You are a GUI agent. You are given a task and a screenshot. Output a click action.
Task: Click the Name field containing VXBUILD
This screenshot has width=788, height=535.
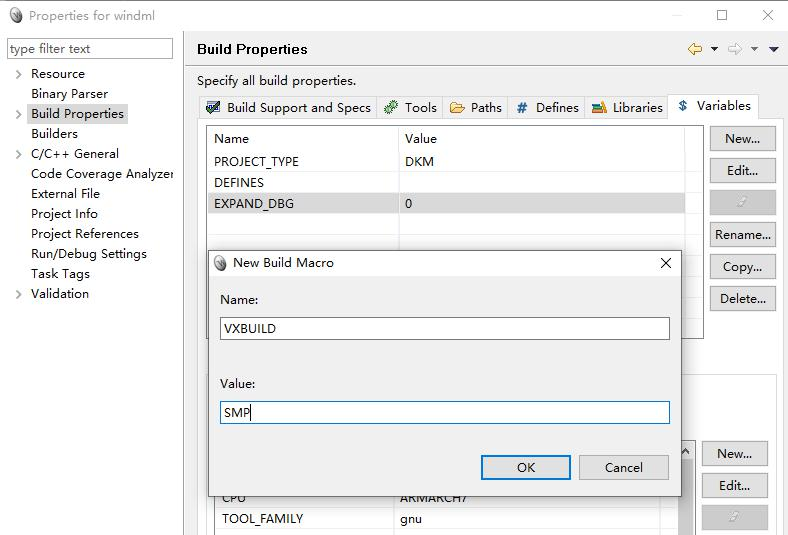[x=444, y=329]
